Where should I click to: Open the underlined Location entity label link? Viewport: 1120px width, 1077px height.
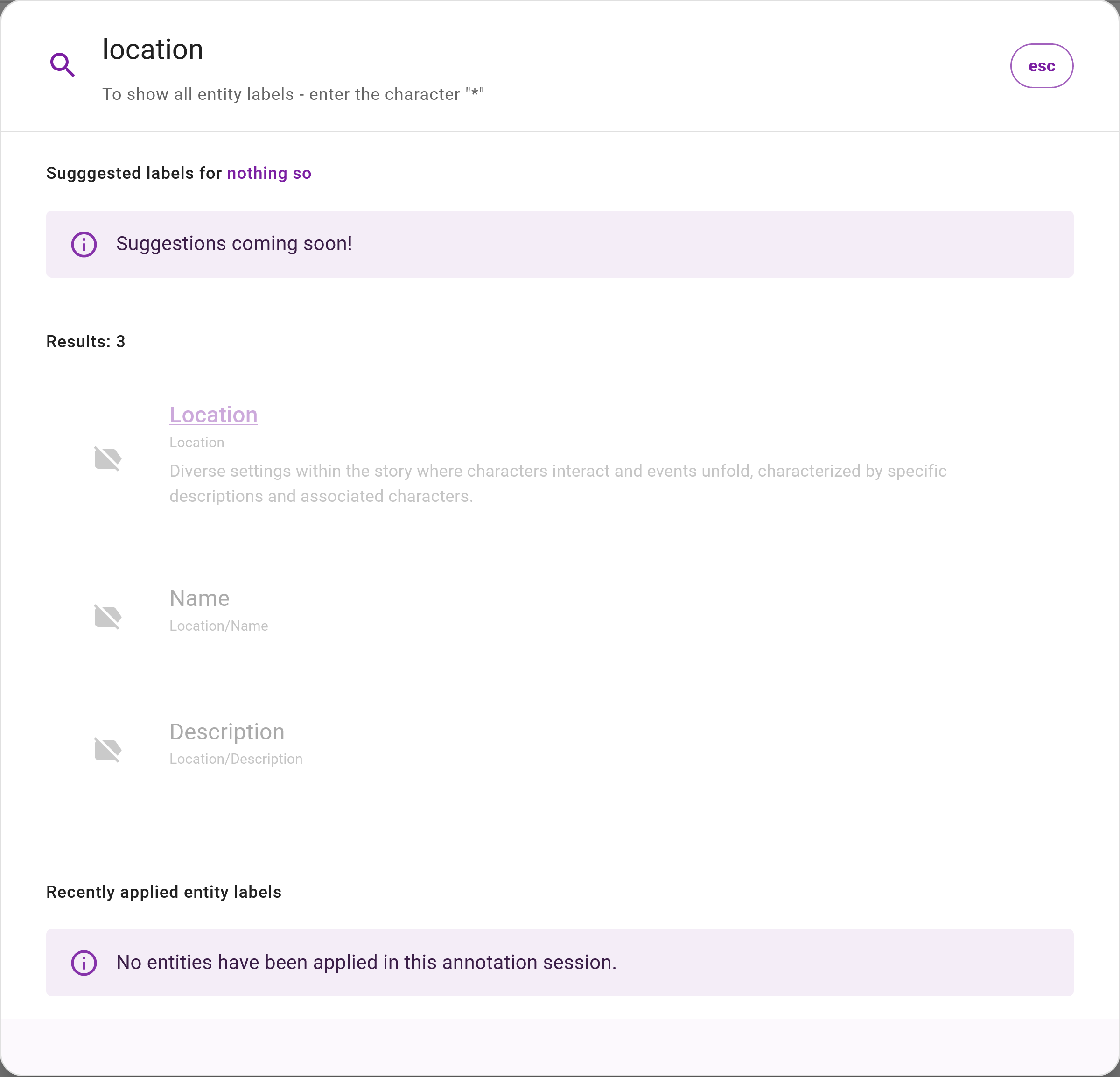click(x=213, y=415)
